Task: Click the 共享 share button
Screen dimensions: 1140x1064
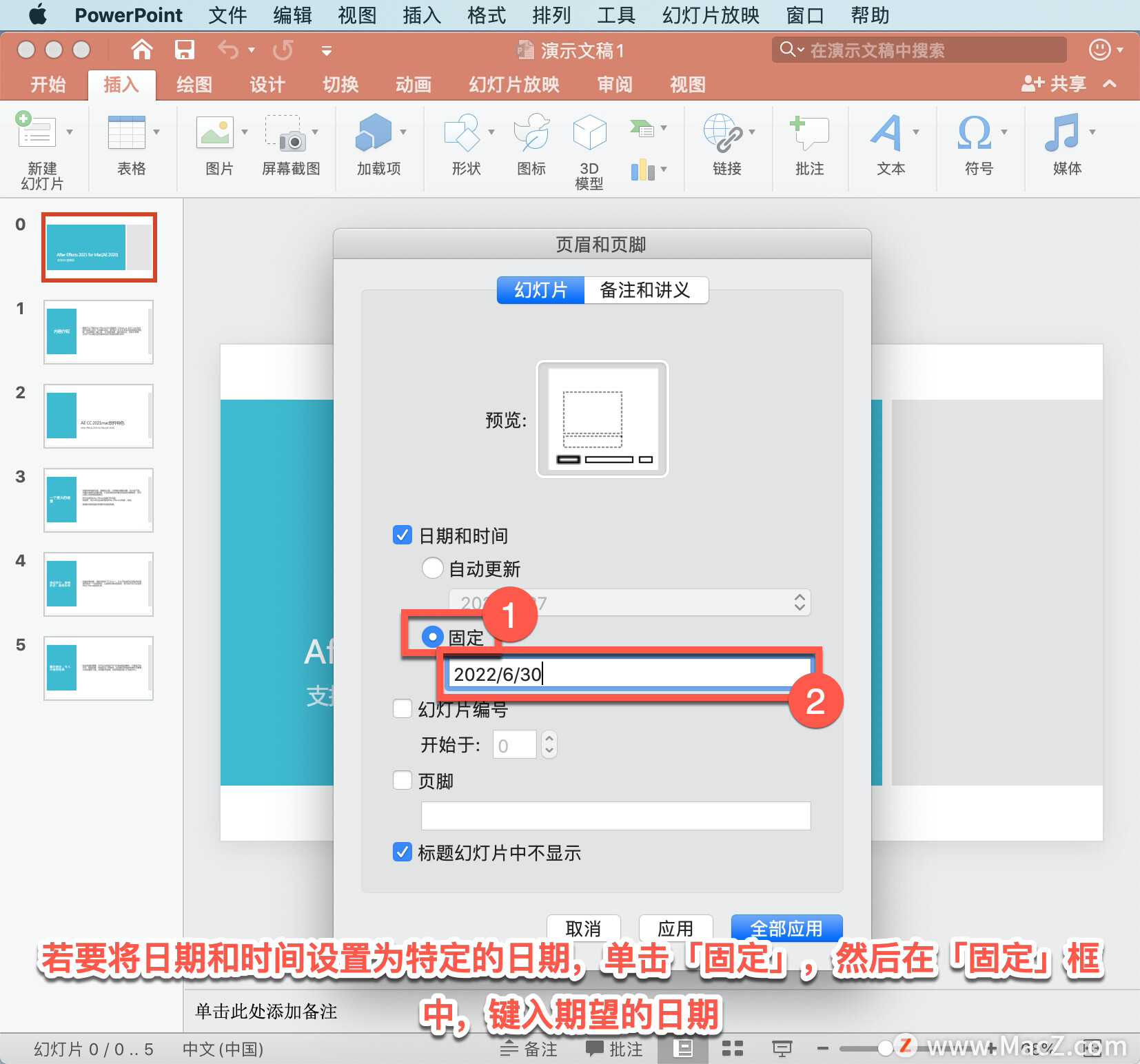Action: (x=1055, y=83)
